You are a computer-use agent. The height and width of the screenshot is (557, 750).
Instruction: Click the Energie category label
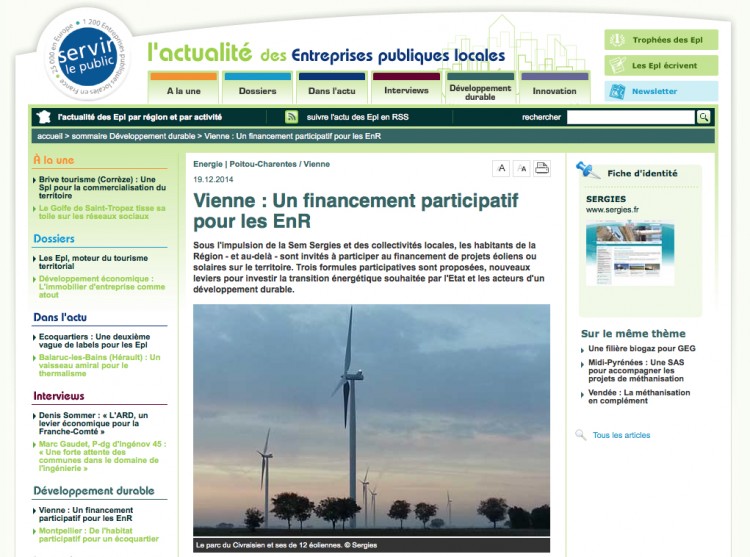pyautogui.click(x=208, y=164)
